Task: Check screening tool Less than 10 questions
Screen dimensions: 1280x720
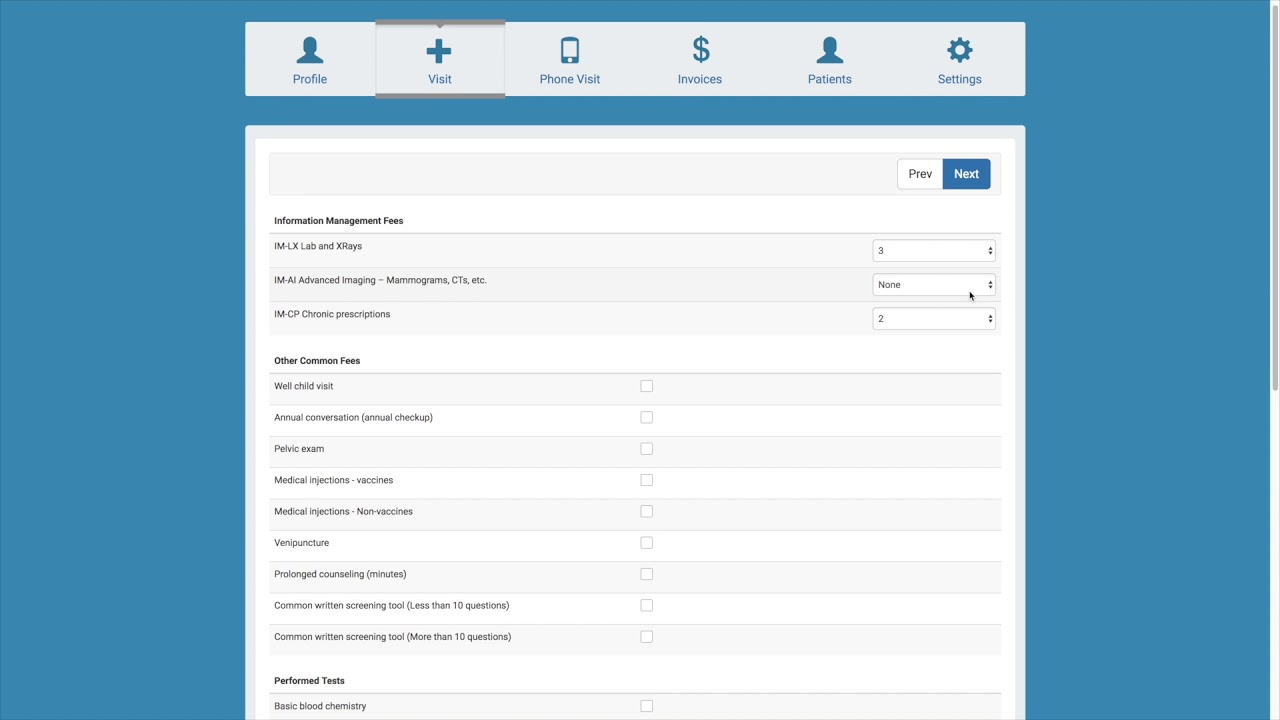Action: click(647, 605)
